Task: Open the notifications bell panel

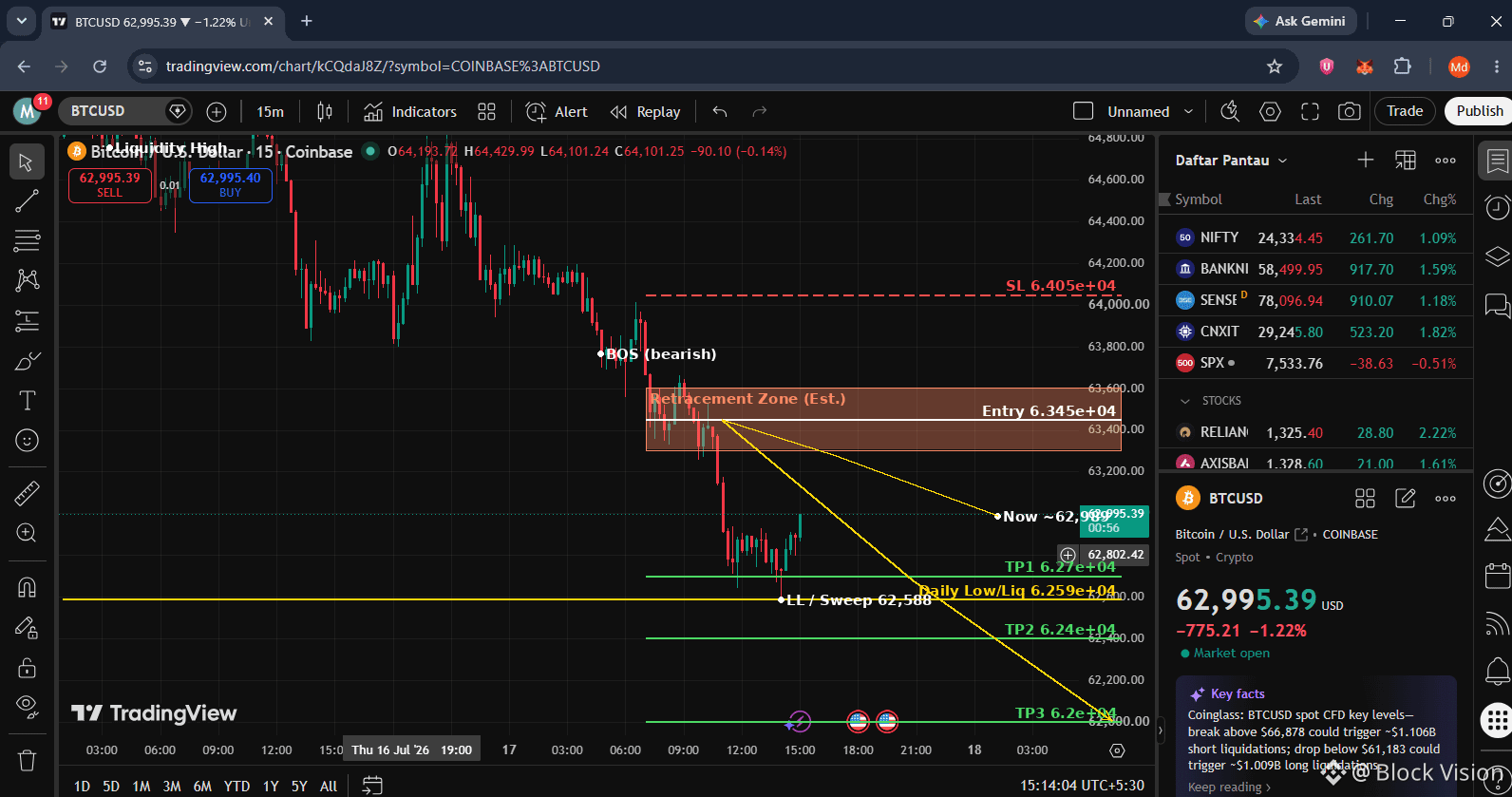Action: pos(1497,672)
